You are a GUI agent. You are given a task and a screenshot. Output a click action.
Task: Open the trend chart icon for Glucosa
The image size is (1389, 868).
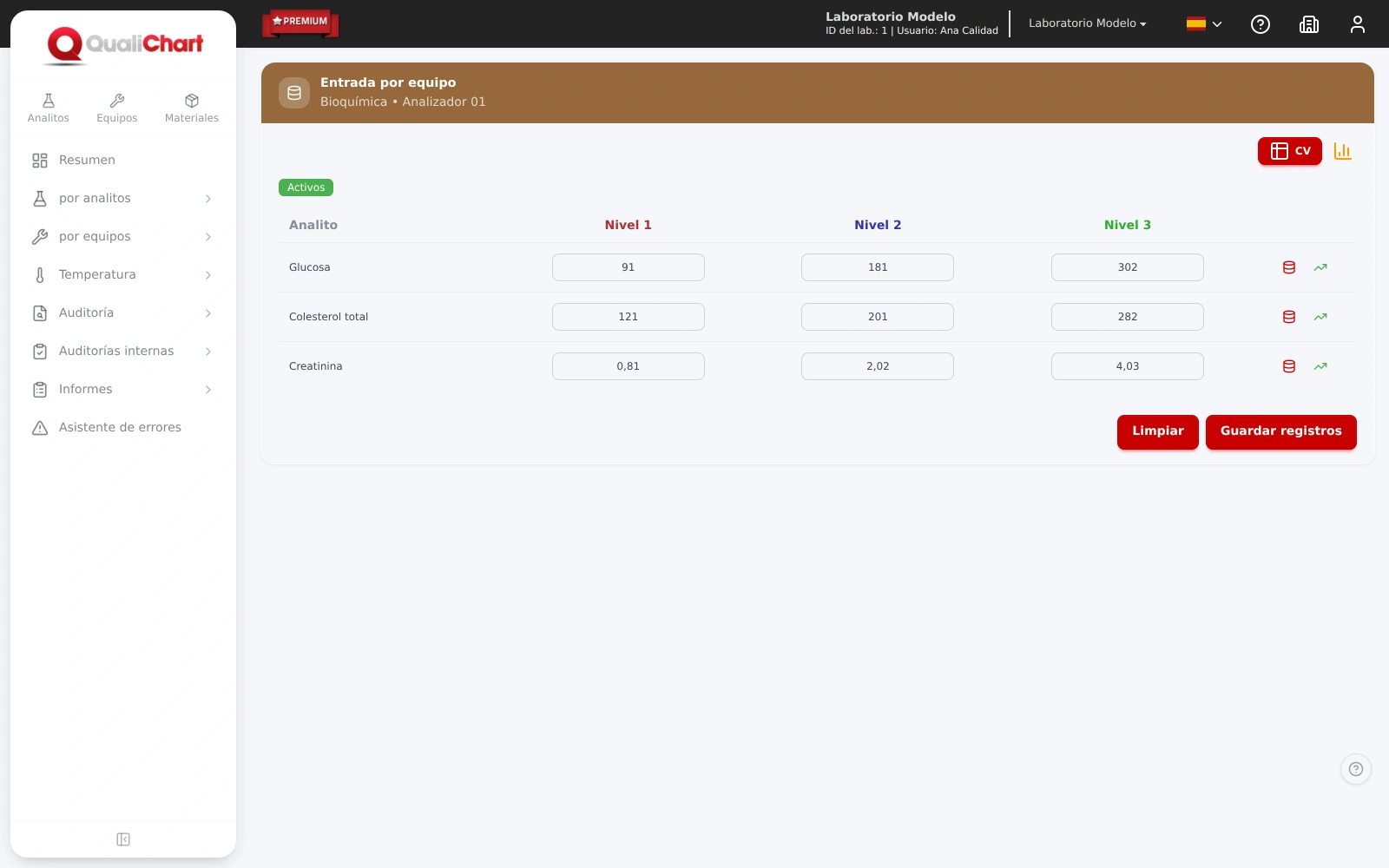point(1320,267)
